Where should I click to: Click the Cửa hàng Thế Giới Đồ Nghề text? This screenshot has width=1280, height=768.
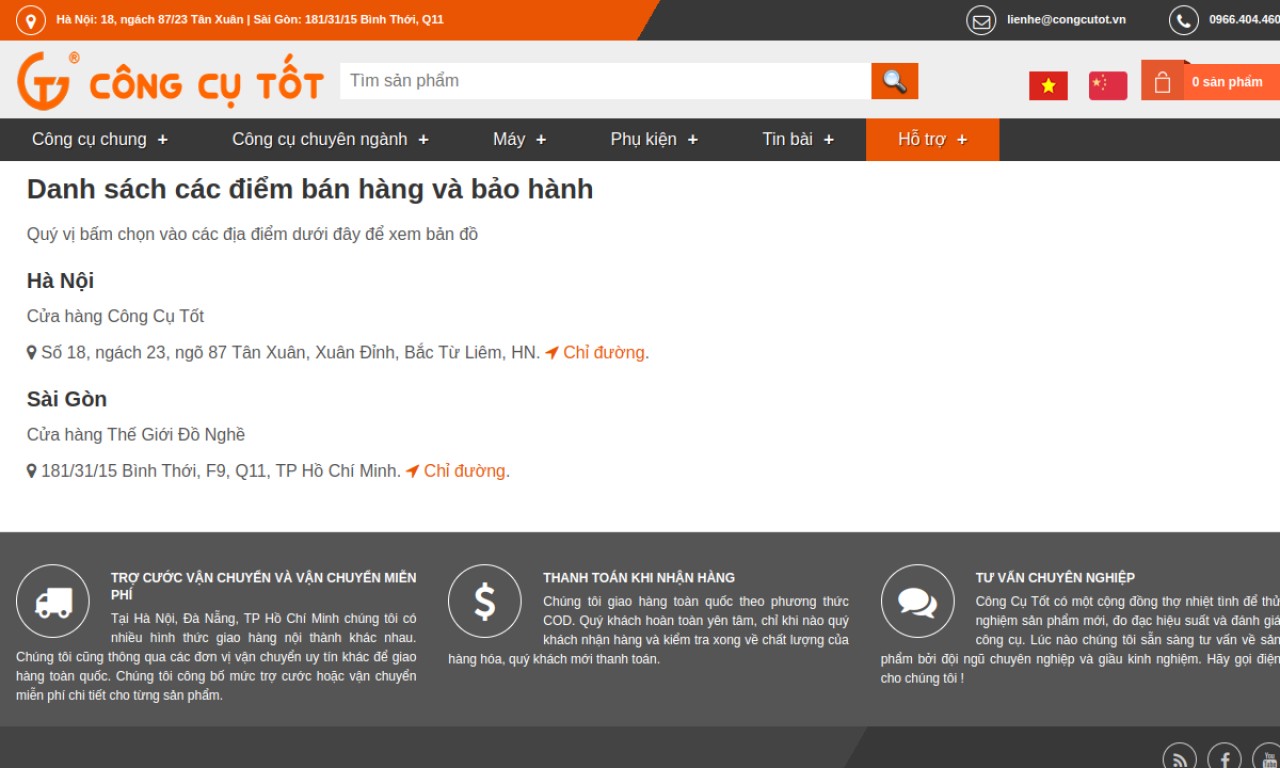[x=136, y=435]
